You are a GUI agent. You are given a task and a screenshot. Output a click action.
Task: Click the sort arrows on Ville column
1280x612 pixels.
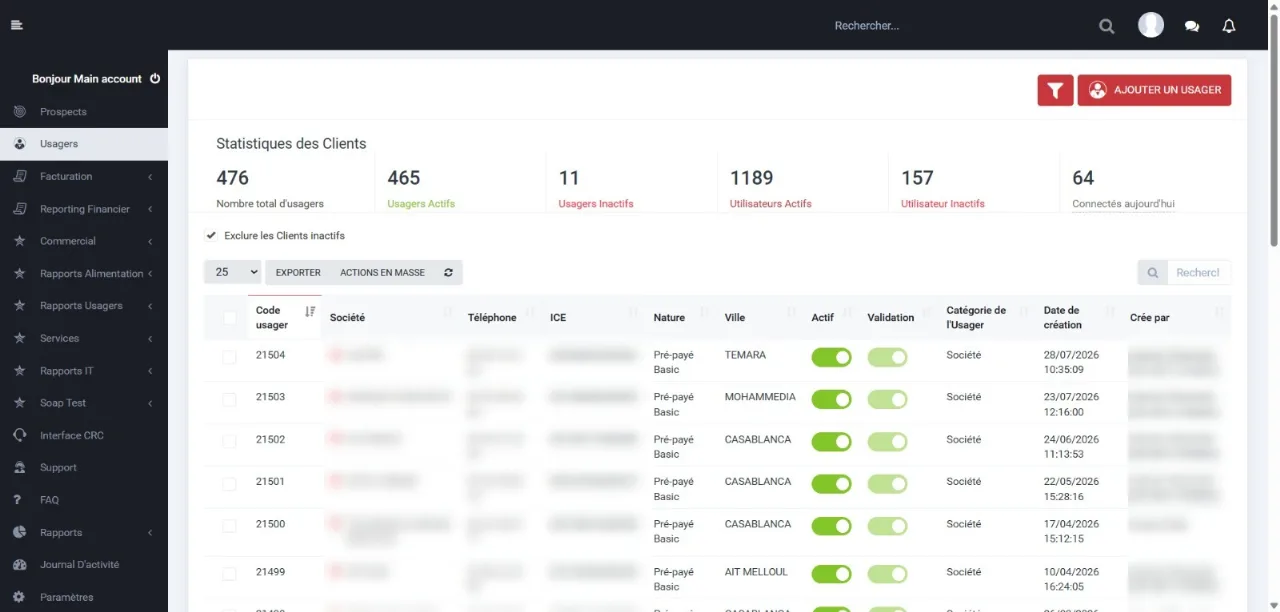pos(792,314)
